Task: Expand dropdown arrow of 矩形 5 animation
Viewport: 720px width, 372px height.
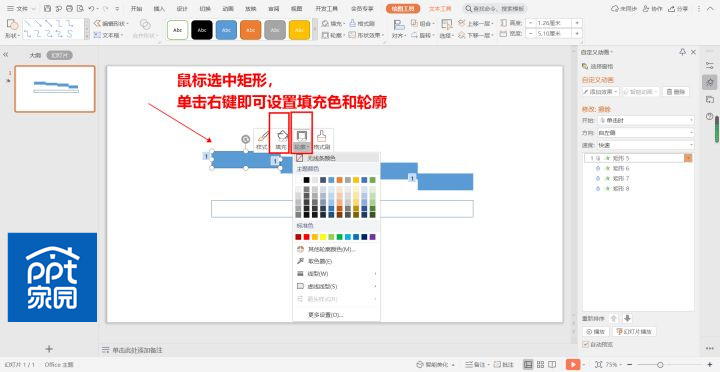Action: tap(688, 158)
